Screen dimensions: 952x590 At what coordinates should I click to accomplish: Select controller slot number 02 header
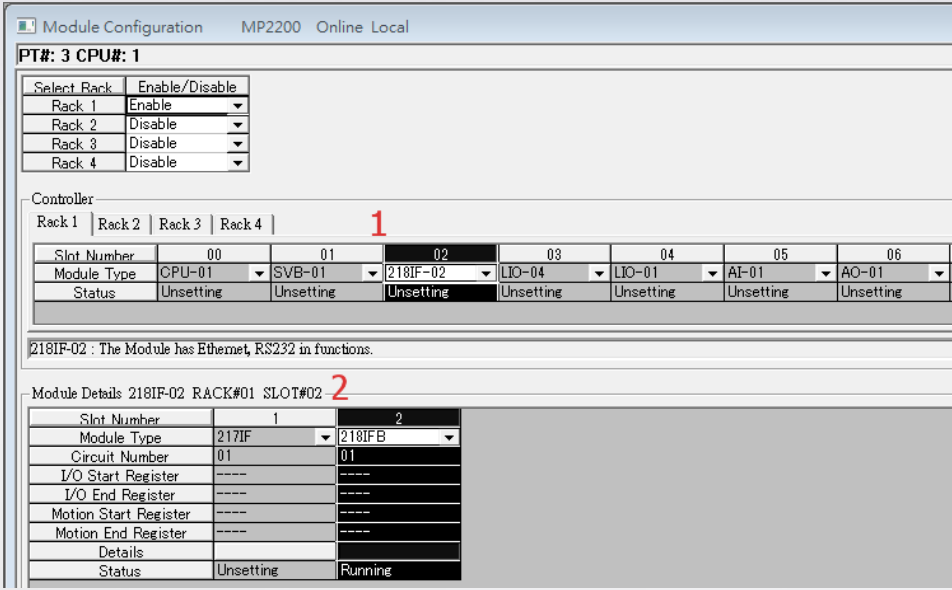point(440,254)
